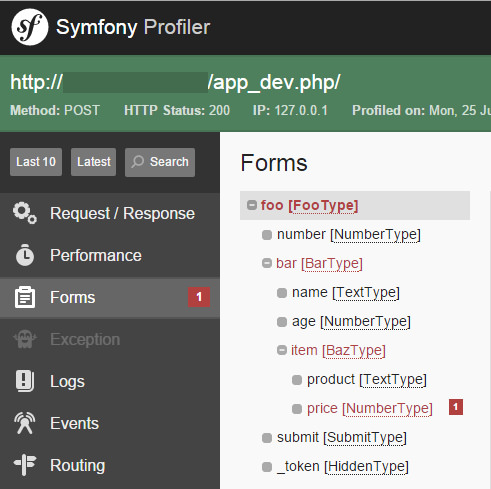Screen dimensions: 491x489
Task: Go to the Latest profile
Action: point(93,162)
